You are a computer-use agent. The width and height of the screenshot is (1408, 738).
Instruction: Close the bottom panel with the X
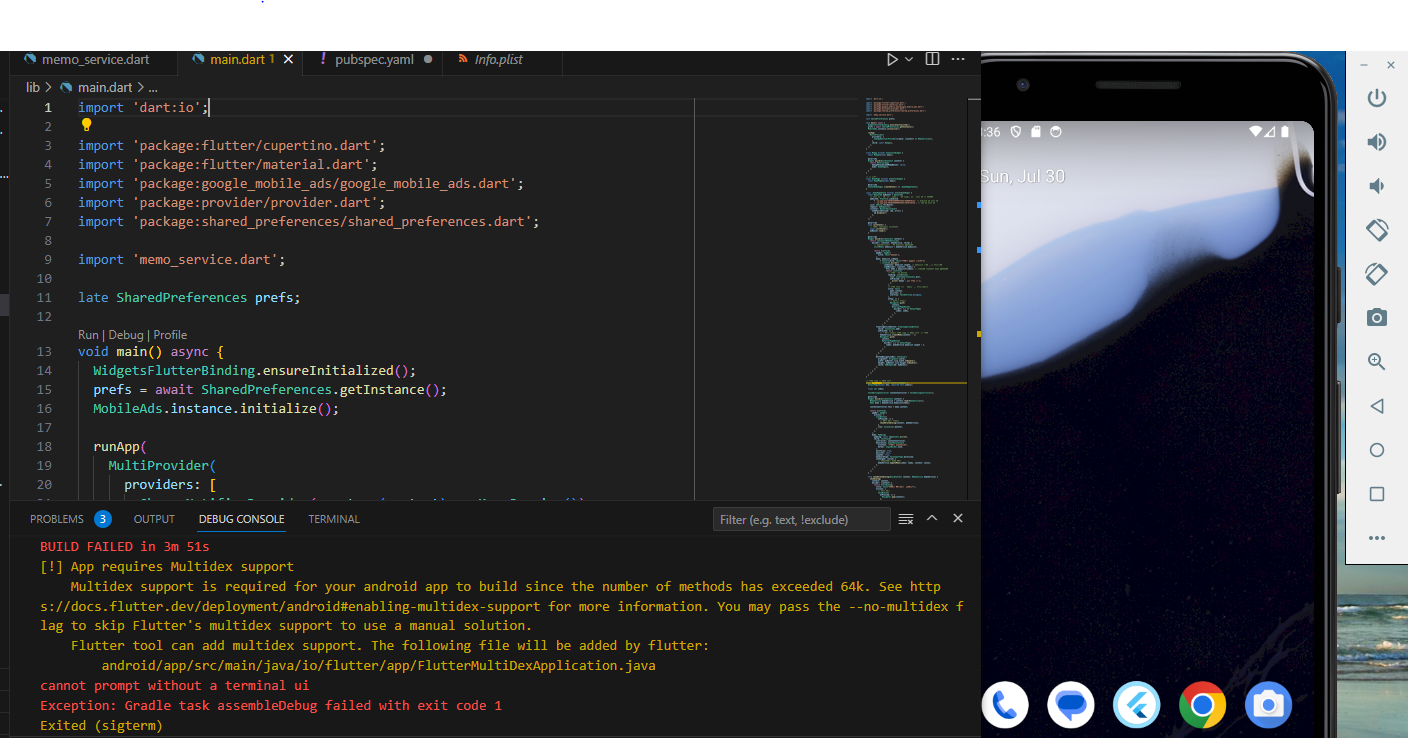tap(958, 518)
